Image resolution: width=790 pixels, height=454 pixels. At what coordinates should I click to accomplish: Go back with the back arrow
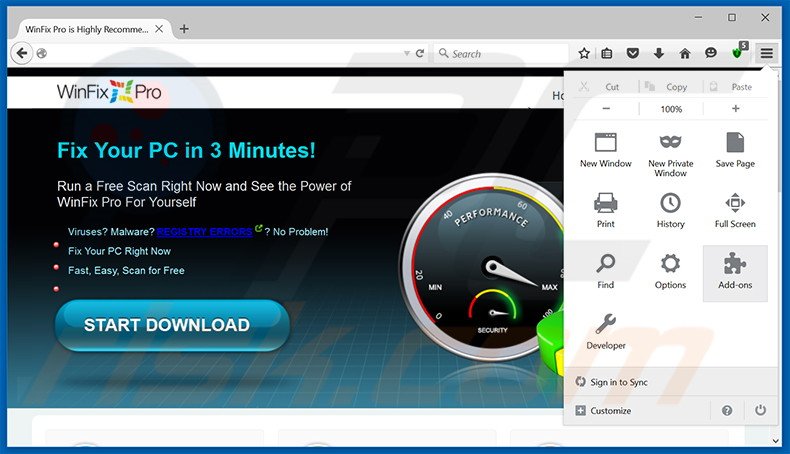click(x=21, y=53)
